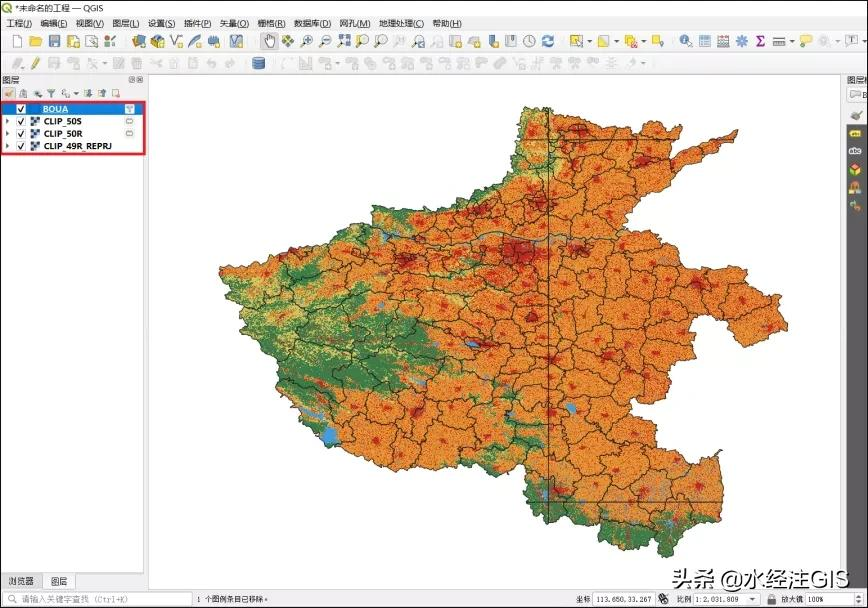Select the CLIP_49R_REPRJ layer name
This screenshot has height=608, width=868.
click(x=78, y=146)
